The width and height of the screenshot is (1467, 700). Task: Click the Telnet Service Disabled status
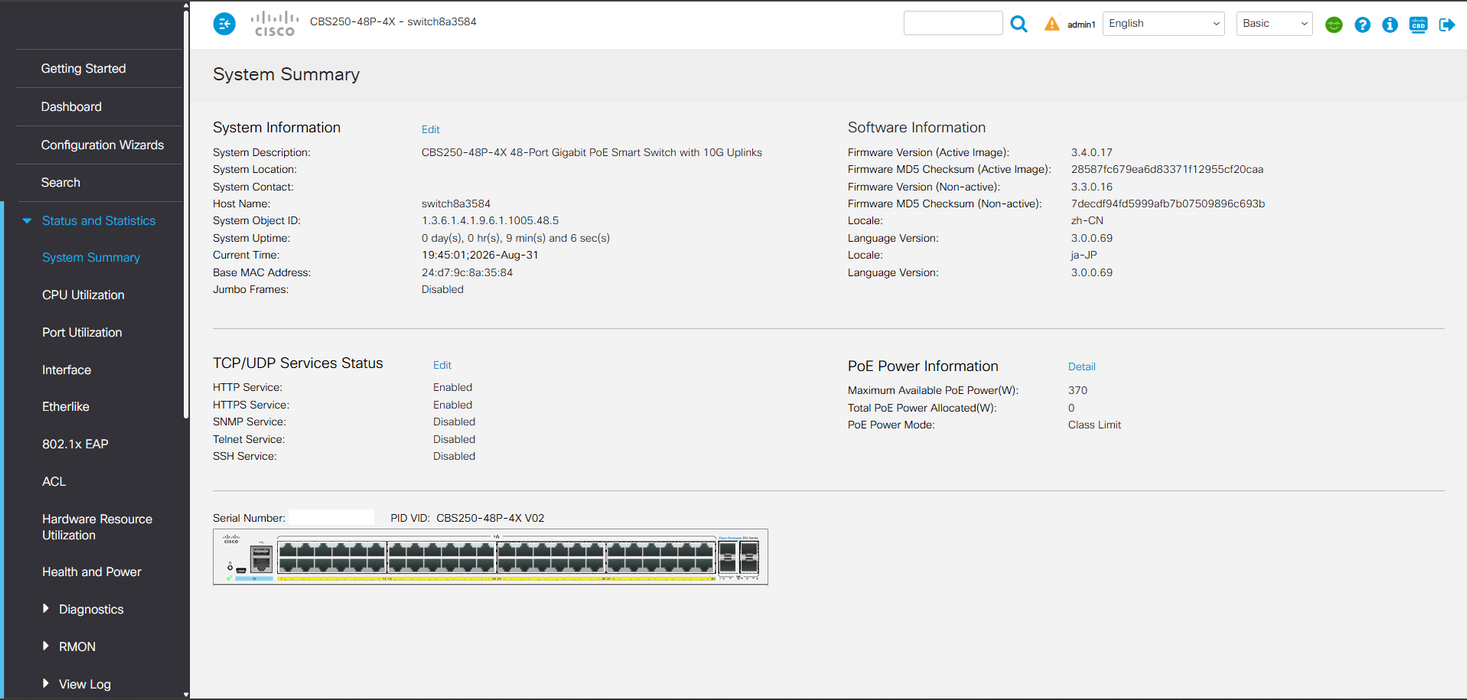pyautogui.click(x=454, y=439)
